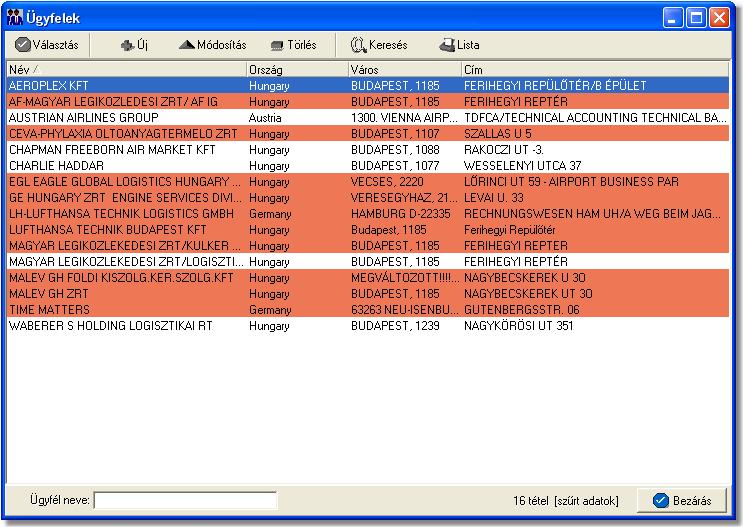Select CEVA-PHYLAXIA OLTOANYAGTERMELO ZRT row

(x=368, y=134)
